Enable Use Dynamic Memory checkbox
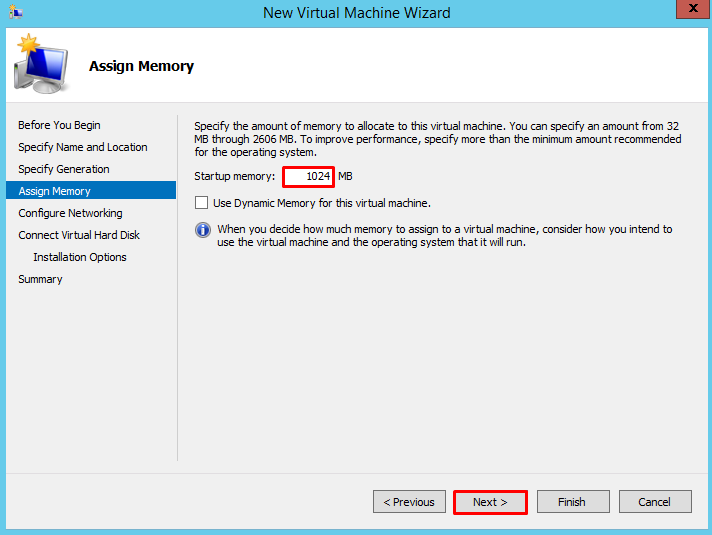 point(201,203)
